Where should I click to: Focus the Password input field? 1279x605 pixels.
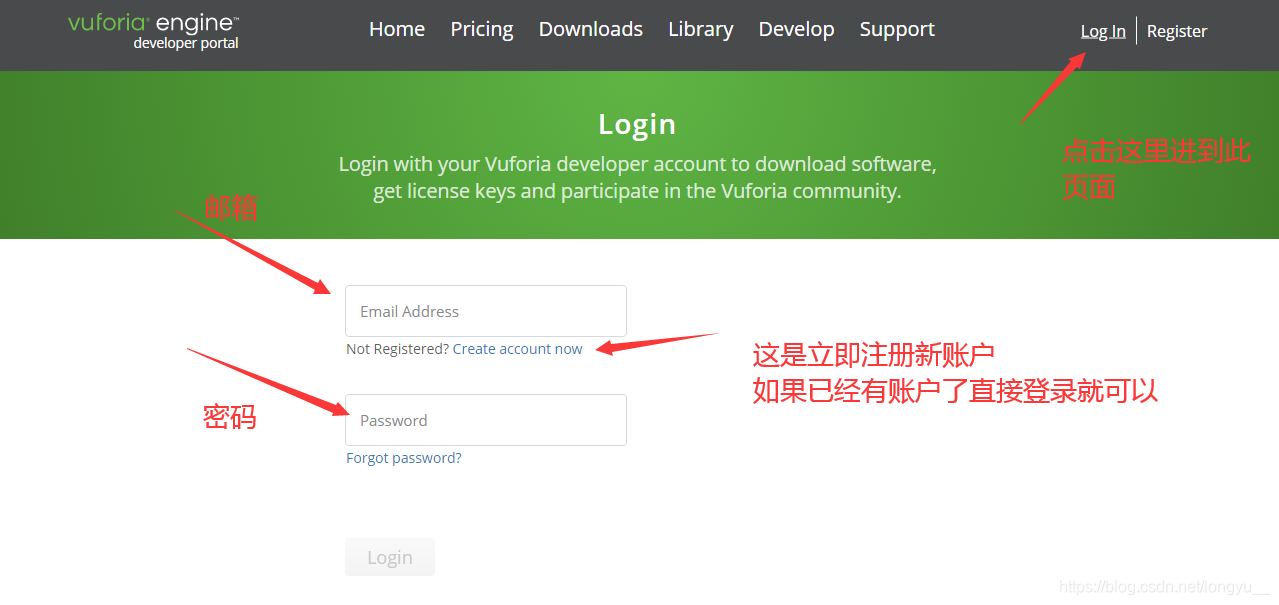[486, 420]
